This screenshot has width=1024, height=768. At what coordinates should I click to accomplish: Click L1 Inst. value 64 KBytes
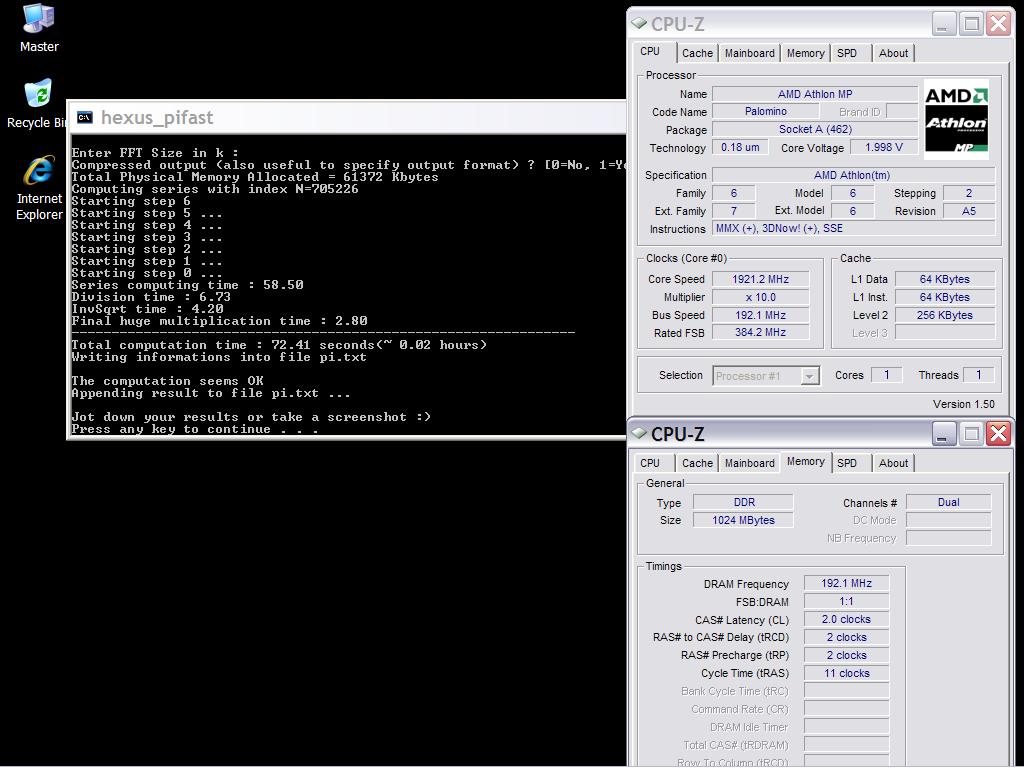coord(944,297)
